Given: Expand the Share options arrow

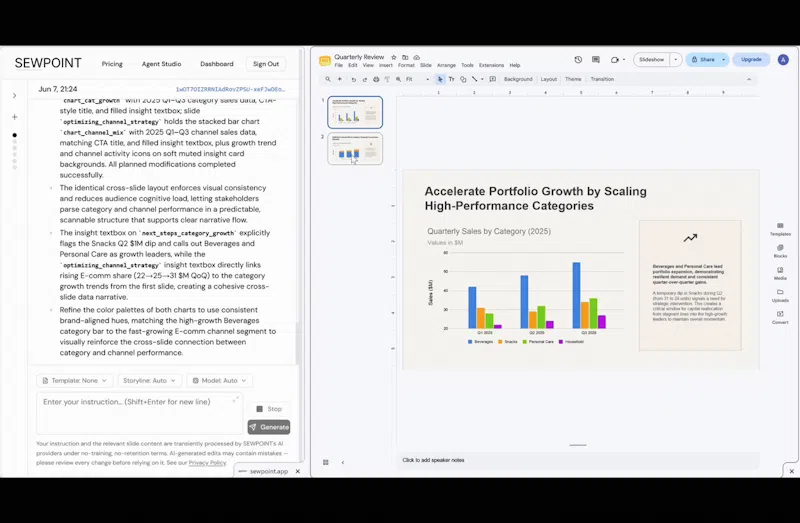Looking at the screenshot, I should point(723,60).
